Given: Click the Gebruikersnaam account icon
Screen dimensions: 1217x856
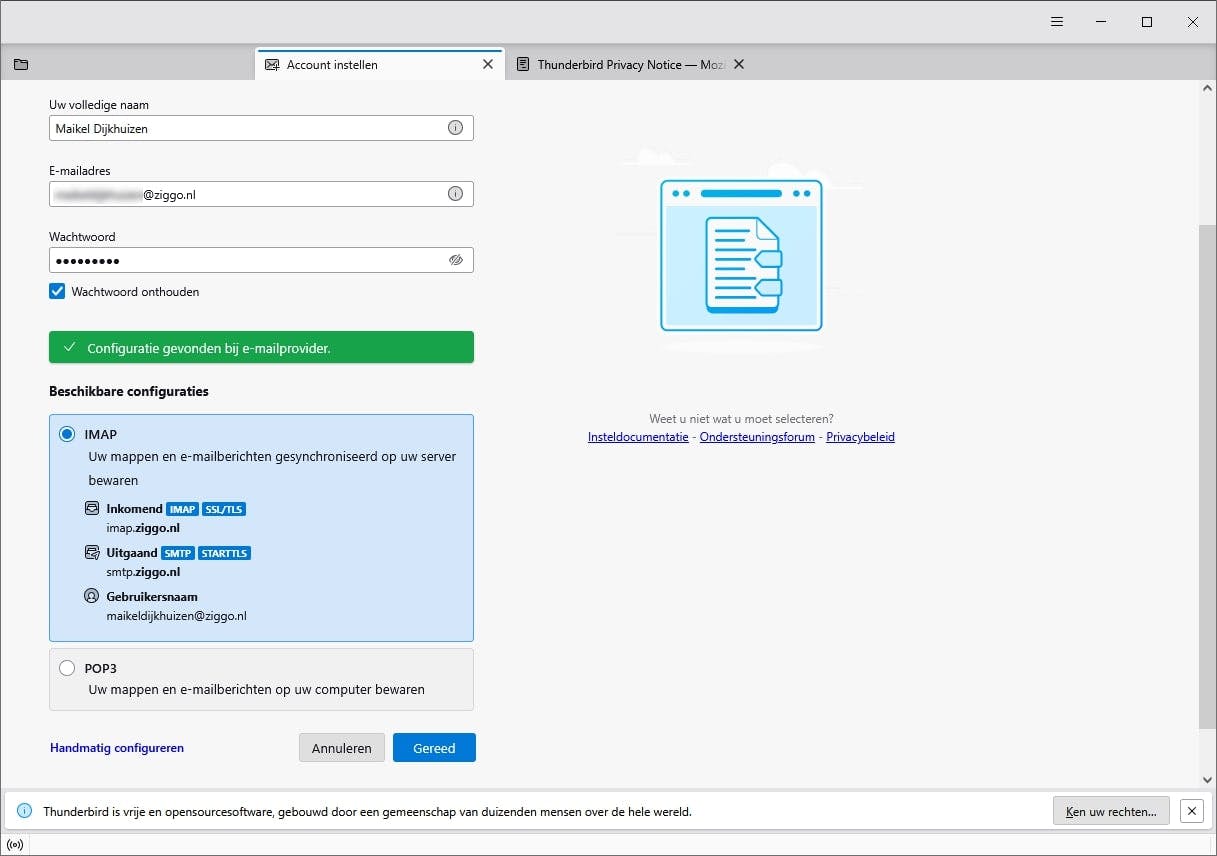Looking at the screenshot, I should click(91, 595).
